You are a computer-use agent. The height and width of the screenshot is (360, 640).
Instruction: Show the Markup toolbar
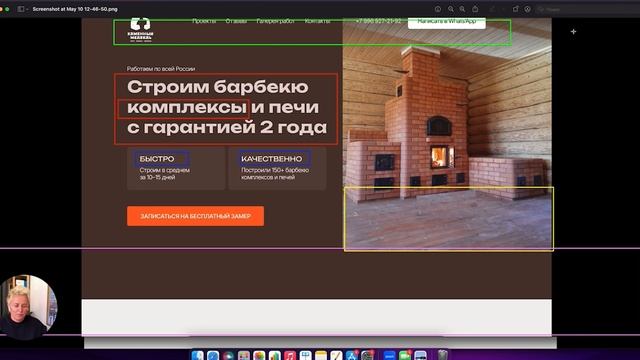[x=527, y=9]
